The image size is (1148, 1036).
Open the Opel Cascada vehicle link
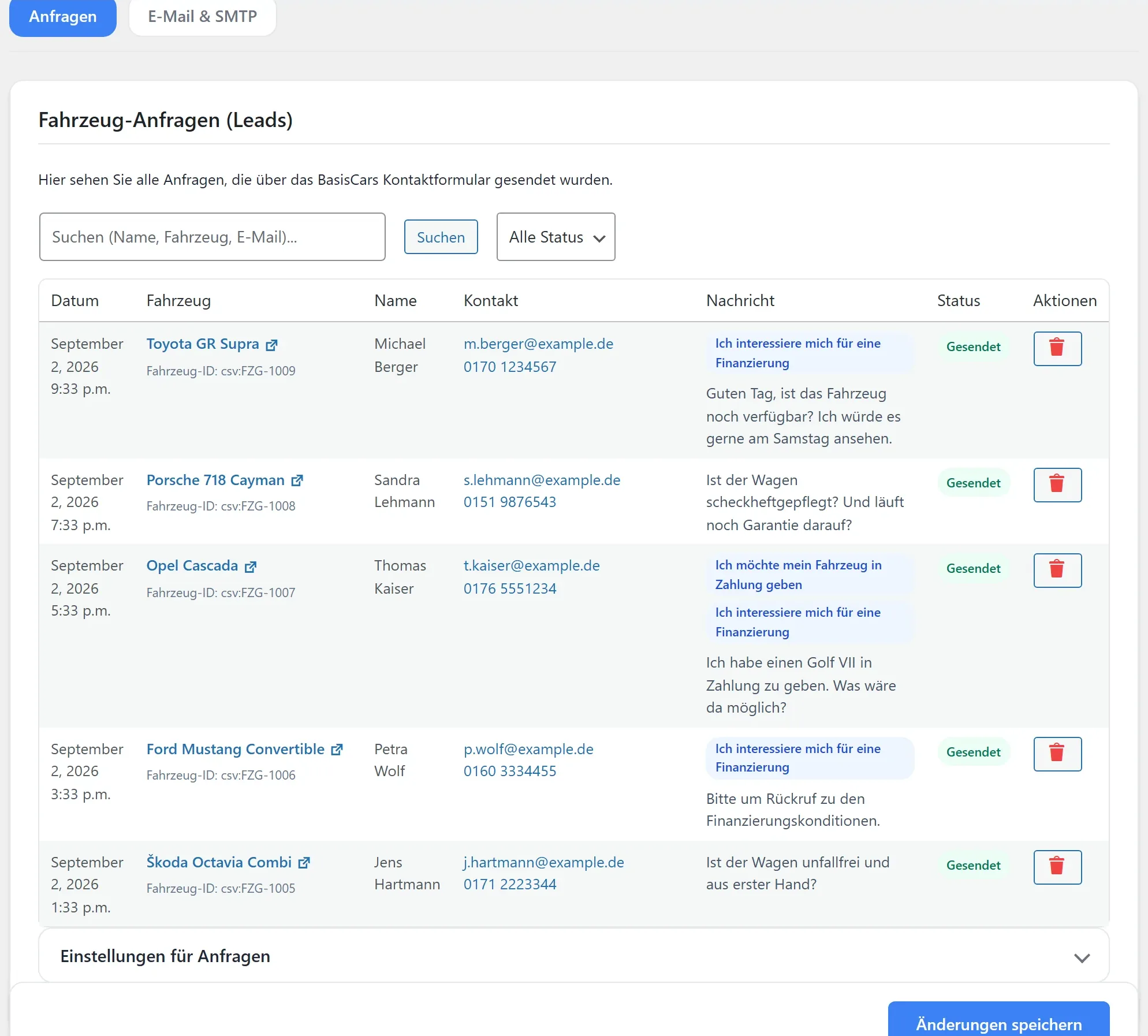tap(192, 565)
